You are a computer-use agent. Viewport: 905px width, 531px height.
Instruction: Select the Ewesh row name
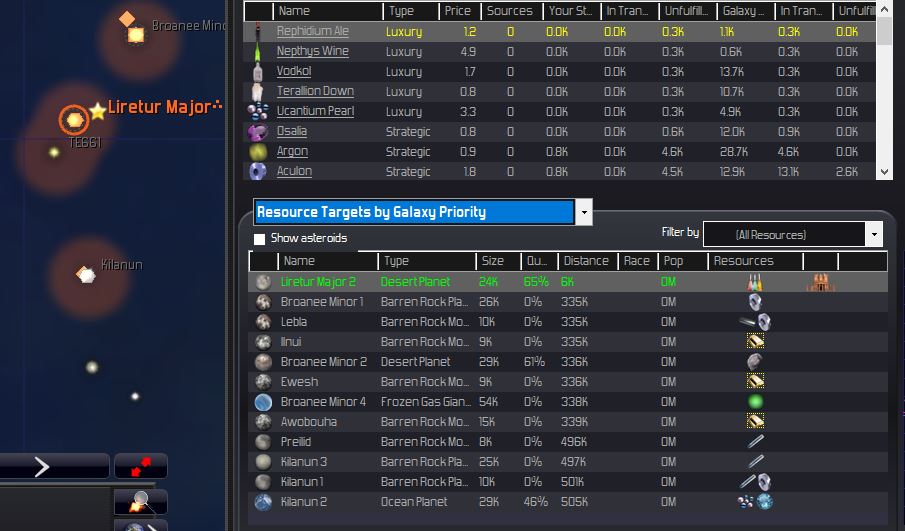[299, 382]
